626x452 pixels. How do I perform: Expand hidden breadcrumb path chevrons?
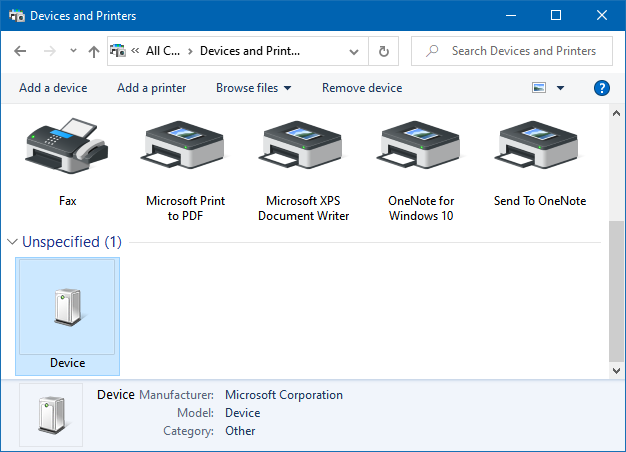pyautogui.click(x=135, y=51)
